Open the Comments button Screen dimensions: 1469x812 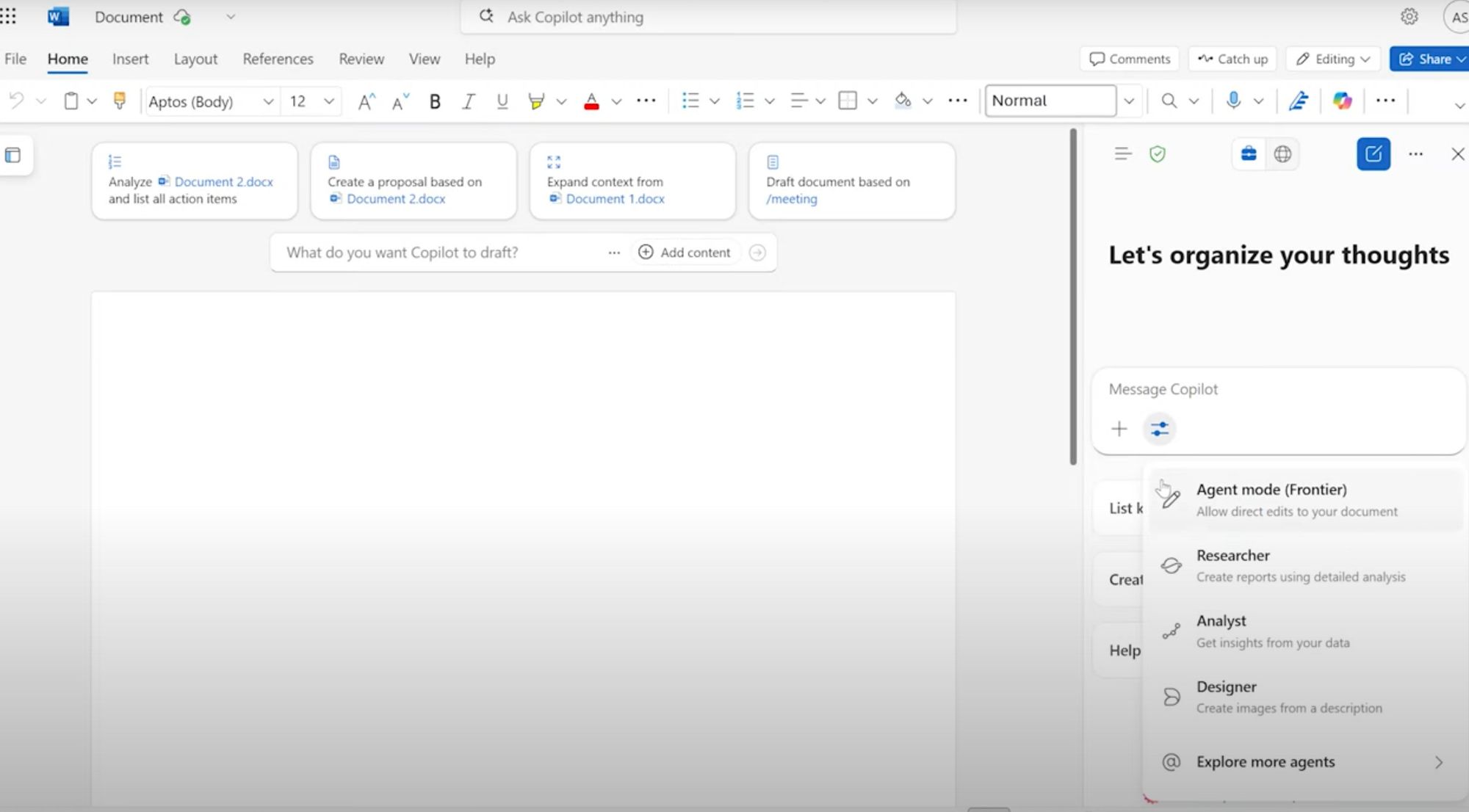[x=1130, y=59]
